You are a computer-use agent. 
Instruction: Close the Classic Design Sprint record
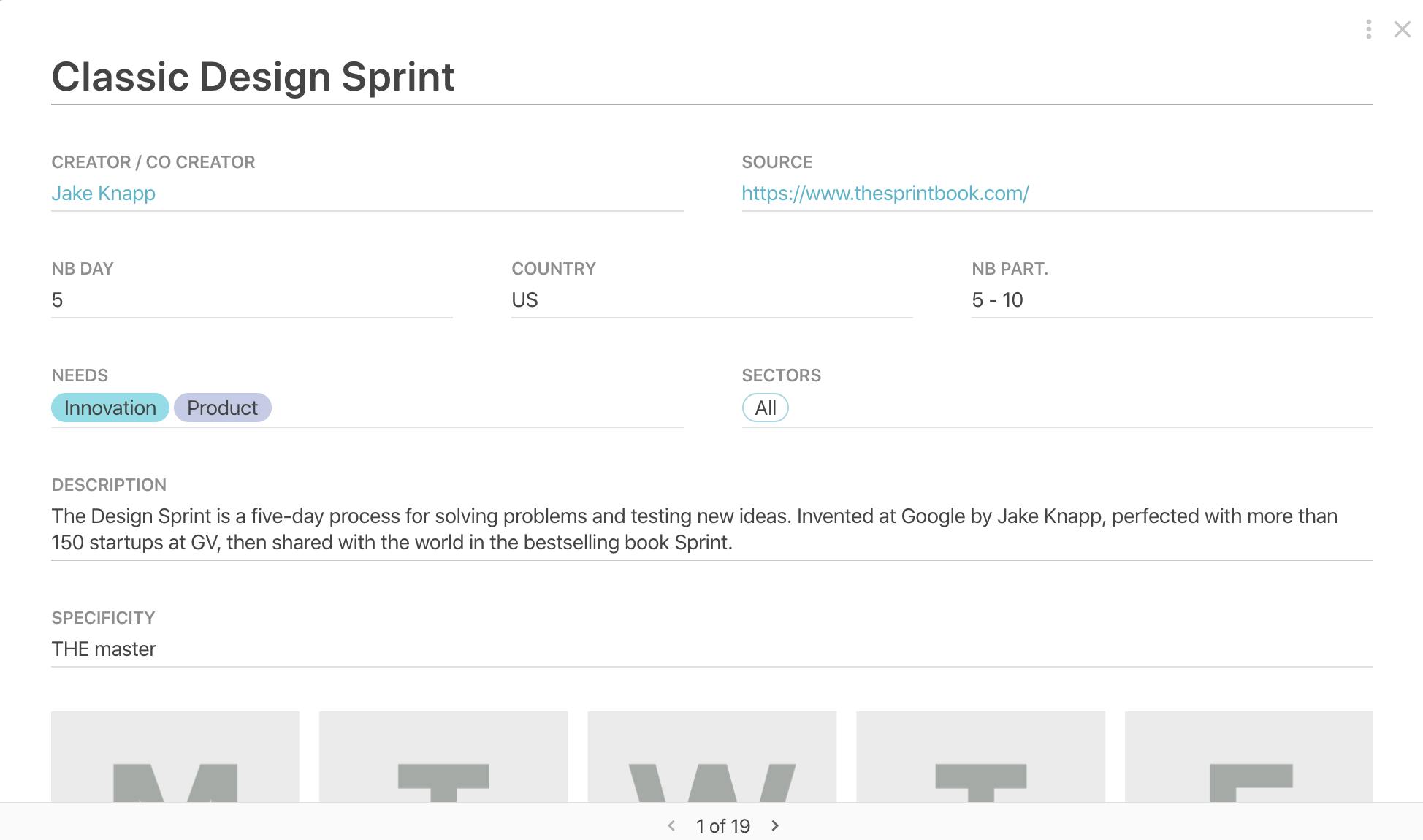1402,29
